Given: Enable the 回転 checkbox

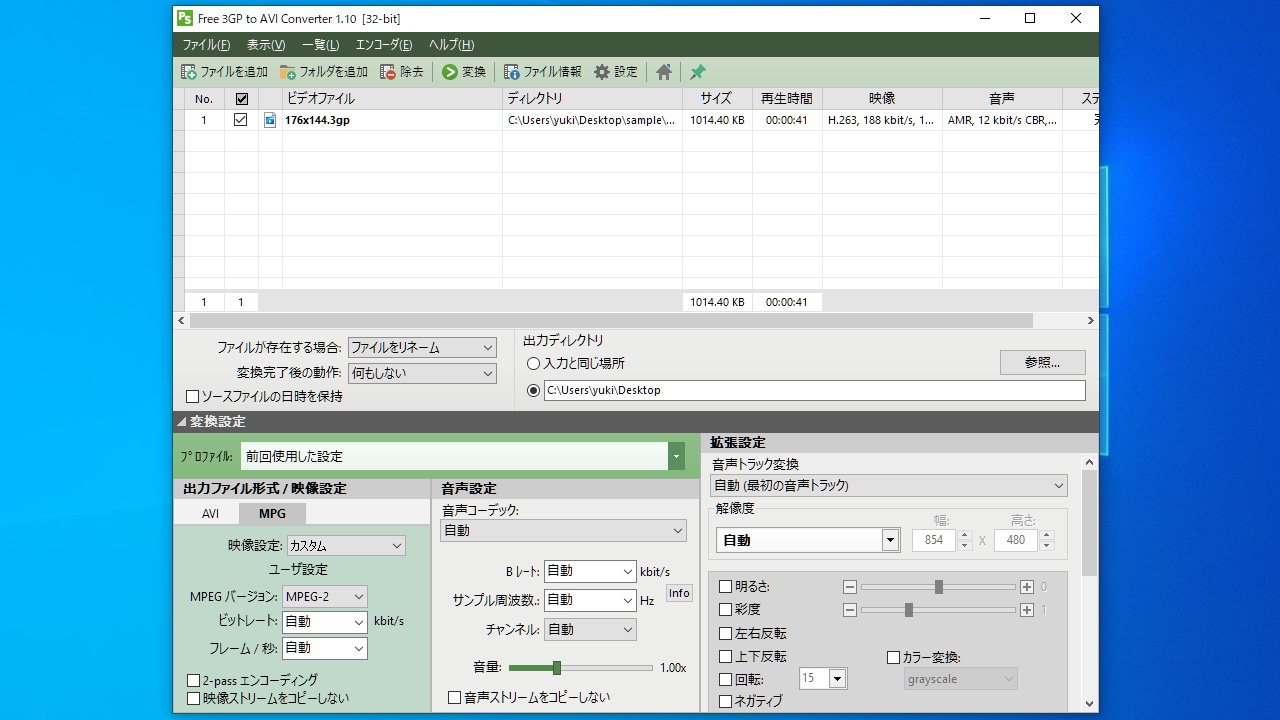Looking at the screenshot, I should coord(726,679).
